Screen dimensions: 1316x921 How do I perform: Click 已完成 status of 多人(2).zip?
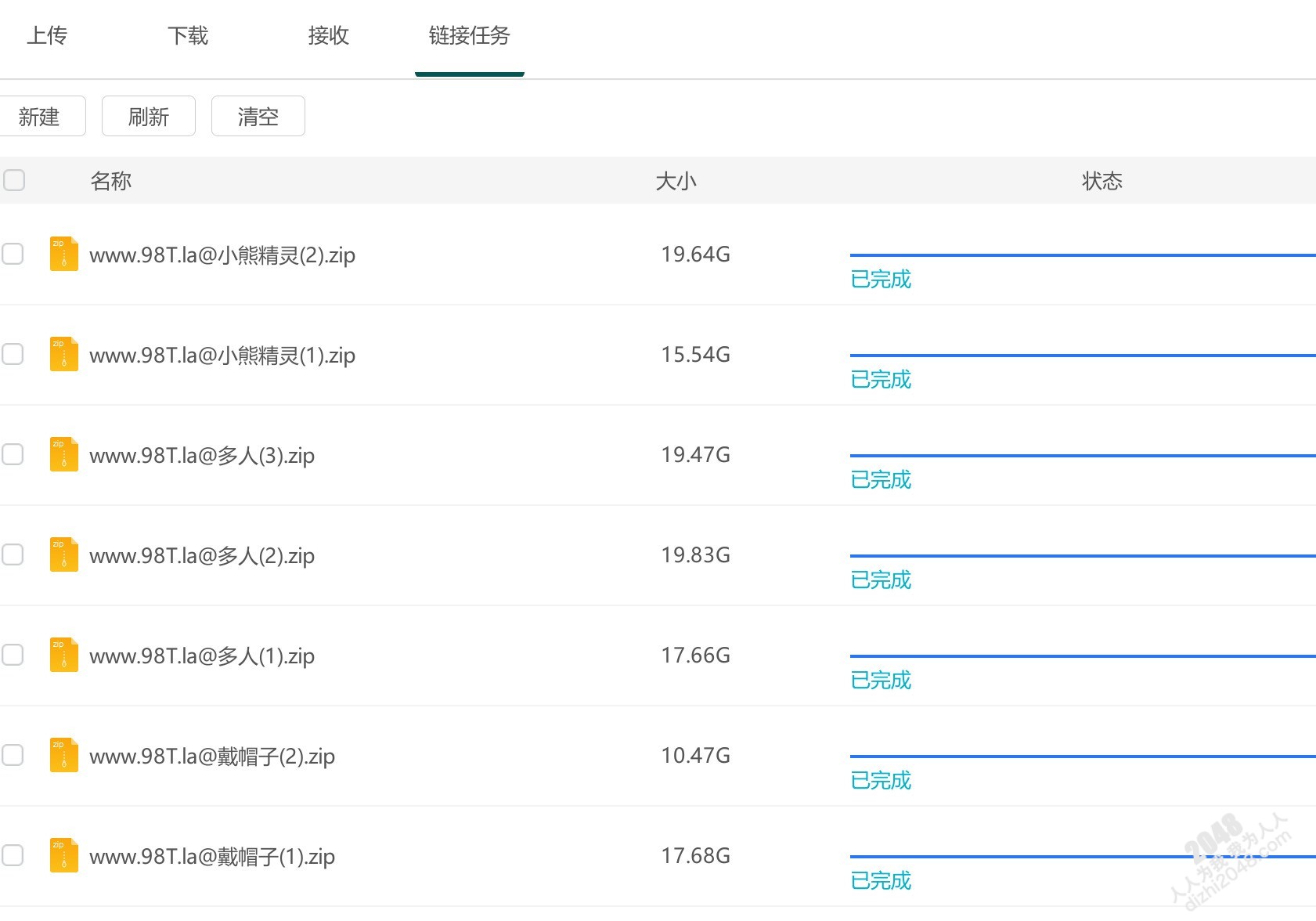coord(881,580)
